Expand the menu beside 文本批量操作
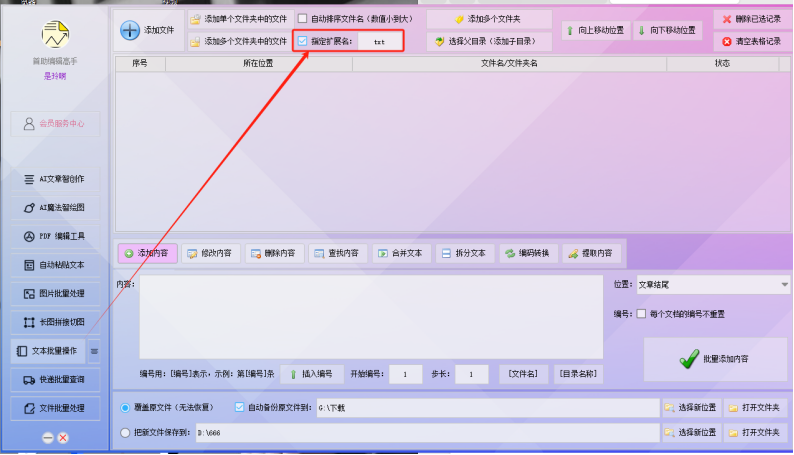 94,351
